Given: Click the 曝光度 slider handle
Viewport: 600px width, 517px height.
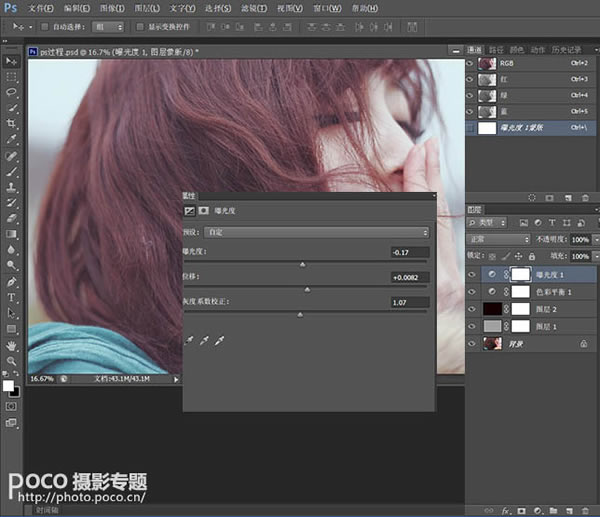Looking at the screenshot, I should coord(302,264).
